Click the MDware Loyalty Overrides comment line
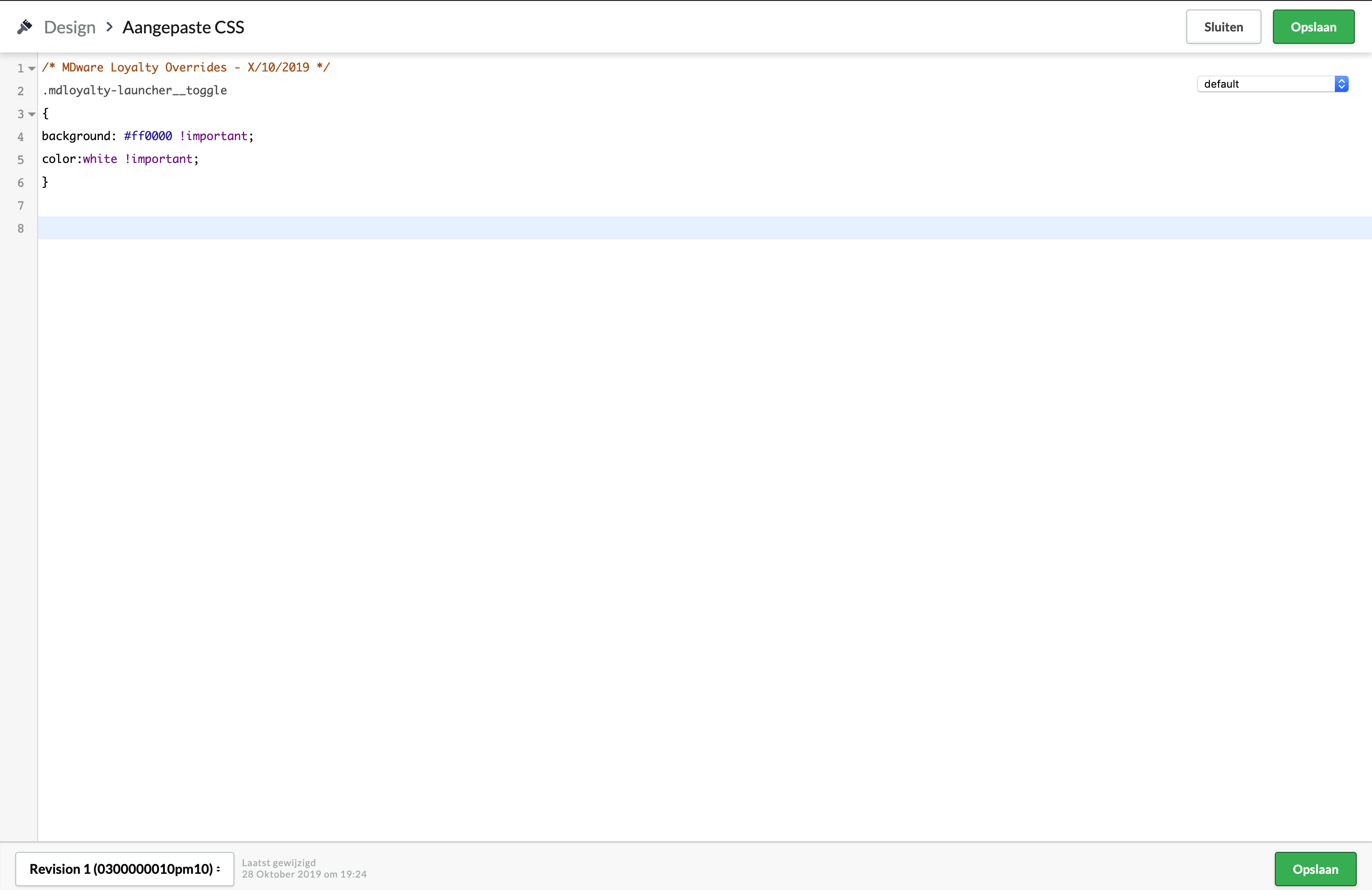The image size is (1372, 890). [186, 68]
